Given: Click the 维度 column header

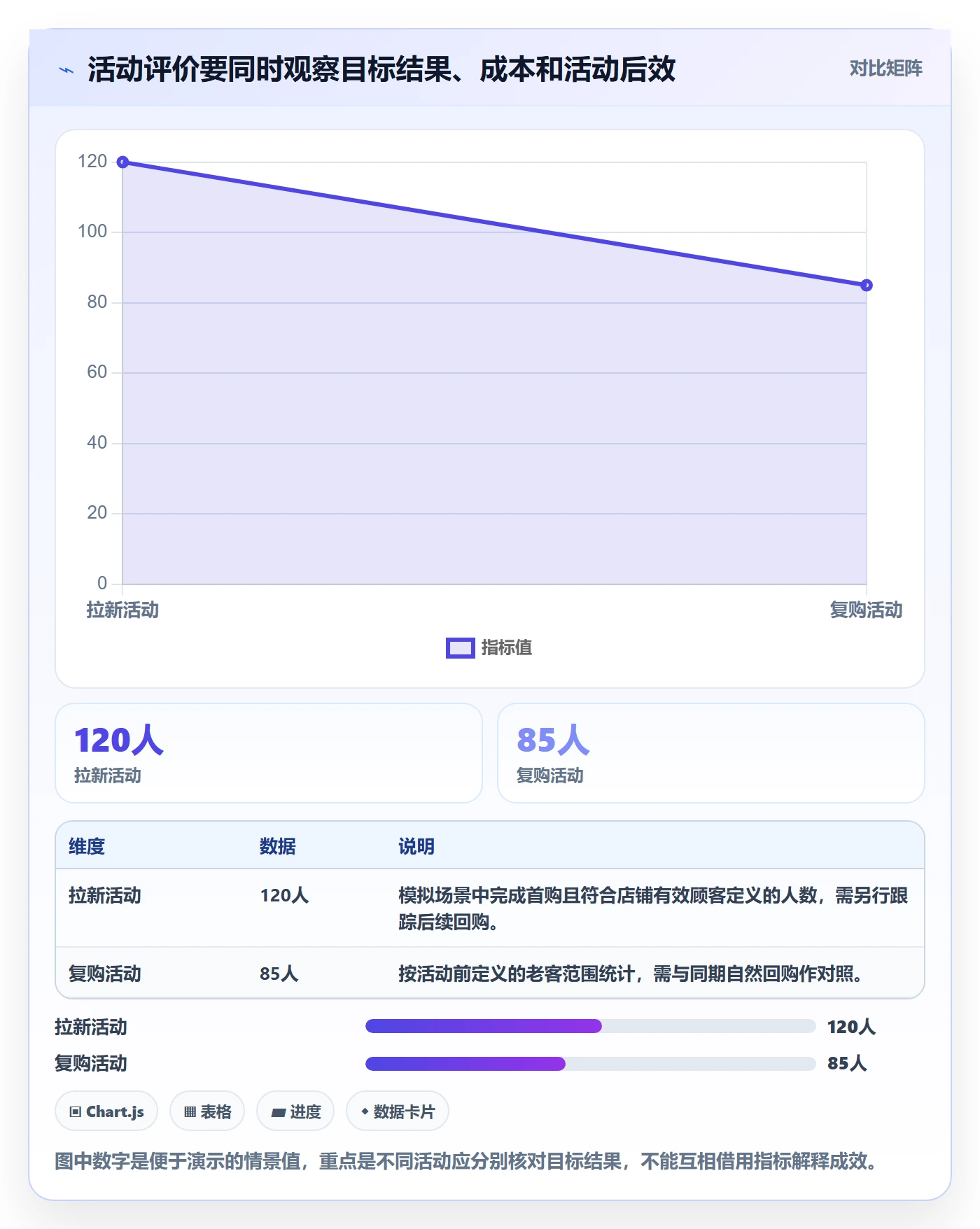Looking at the screenshot, I should (87, 846).
